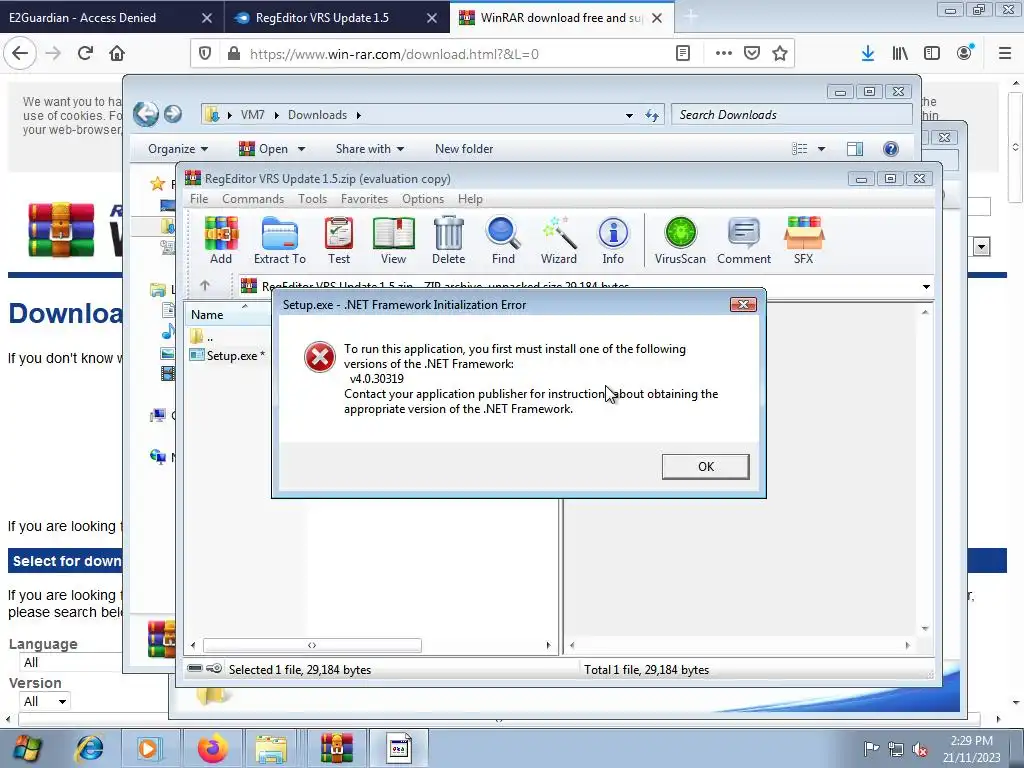Click the Windows Start button
Viewport: 1024px width, 768px height.
coord(27,748)
